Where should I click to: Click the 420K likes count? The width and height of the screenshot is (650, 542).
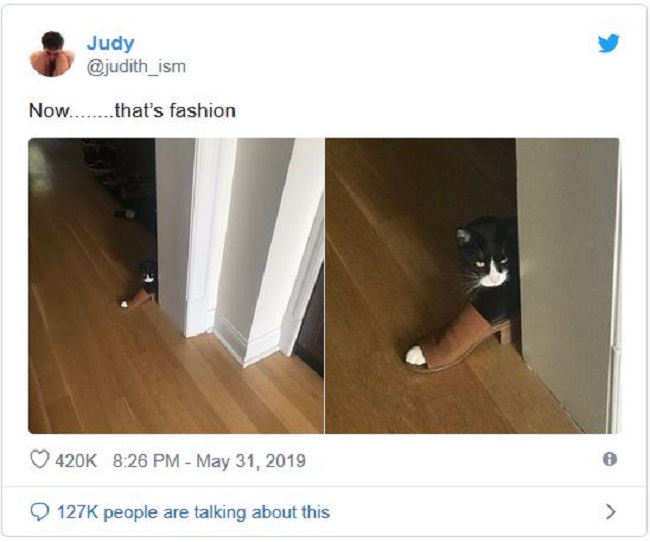point(76,460)
